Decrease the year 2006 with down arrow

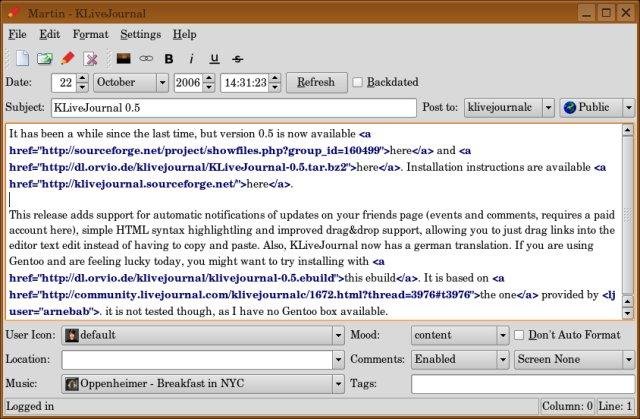(x=209, y=87)
